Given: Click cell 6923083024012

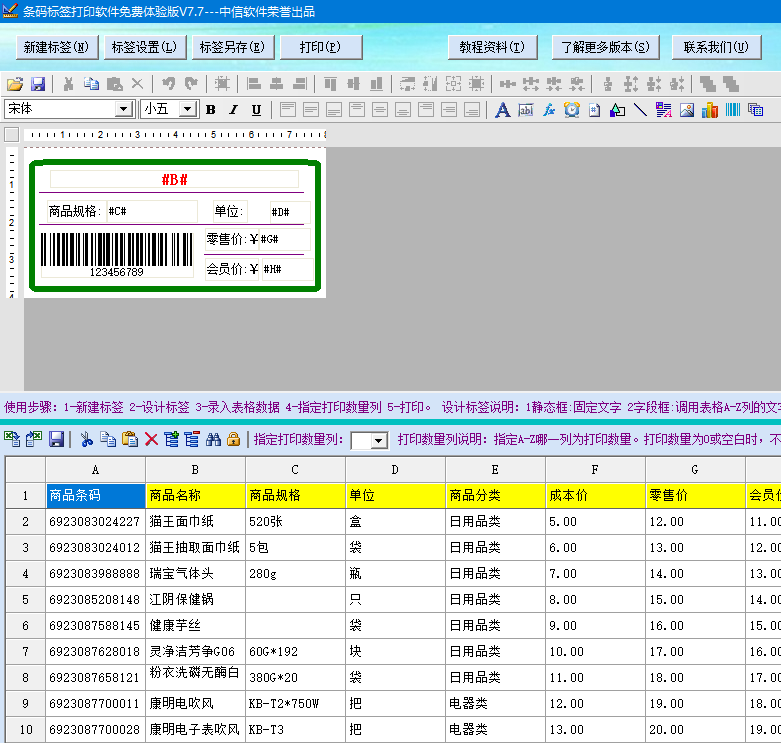Looking at the screenshot, I should 96,547.
